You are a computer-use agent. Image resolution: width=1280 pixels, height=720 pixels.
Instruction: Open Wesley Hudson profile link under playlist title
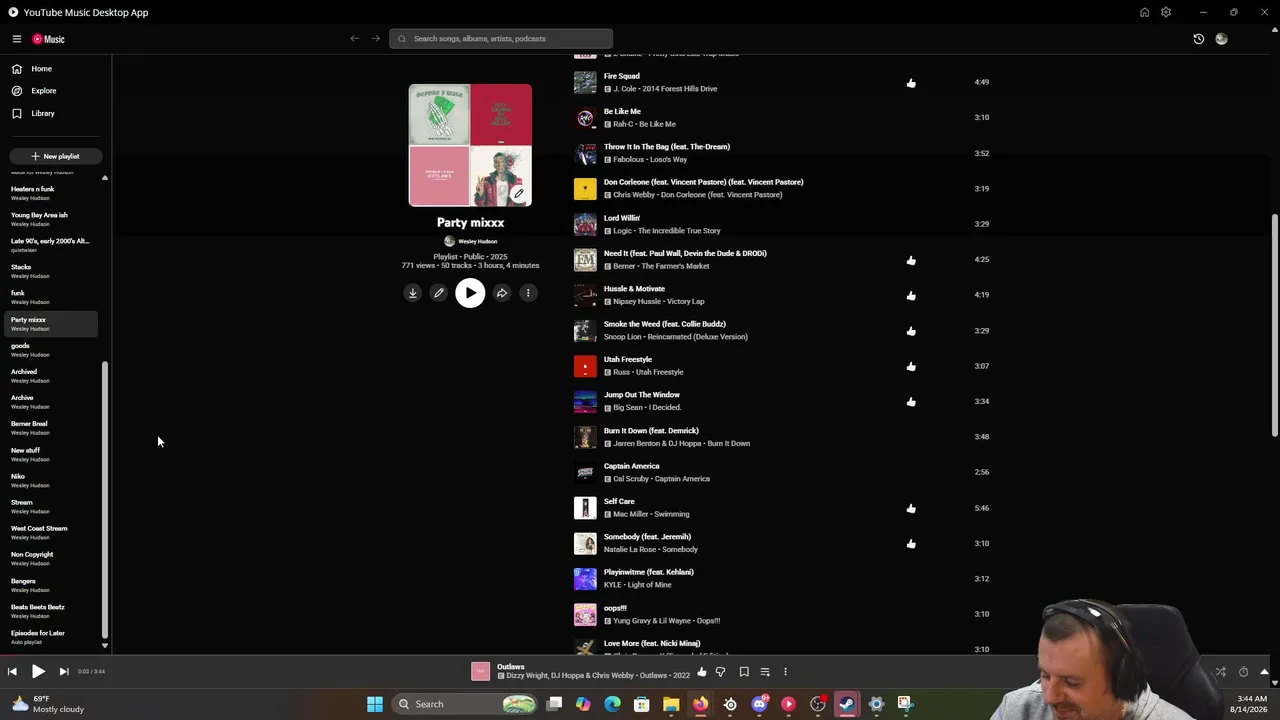tap(477, 241)
